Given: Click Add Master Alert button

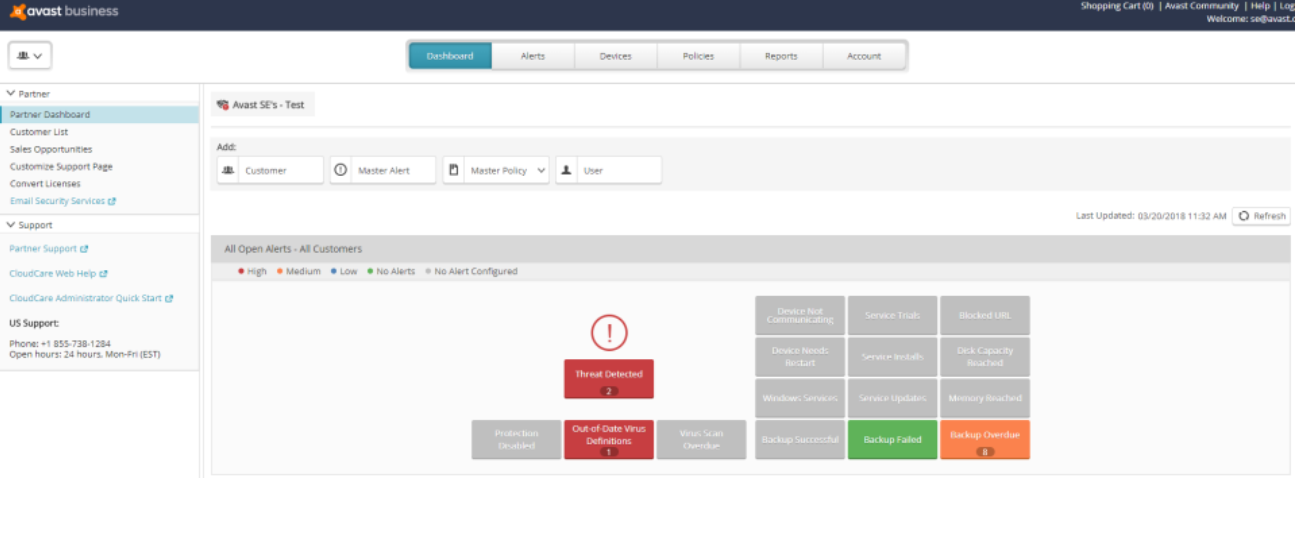Looking at the screenshot, I should pyautogui.click(x=383, y=170).
